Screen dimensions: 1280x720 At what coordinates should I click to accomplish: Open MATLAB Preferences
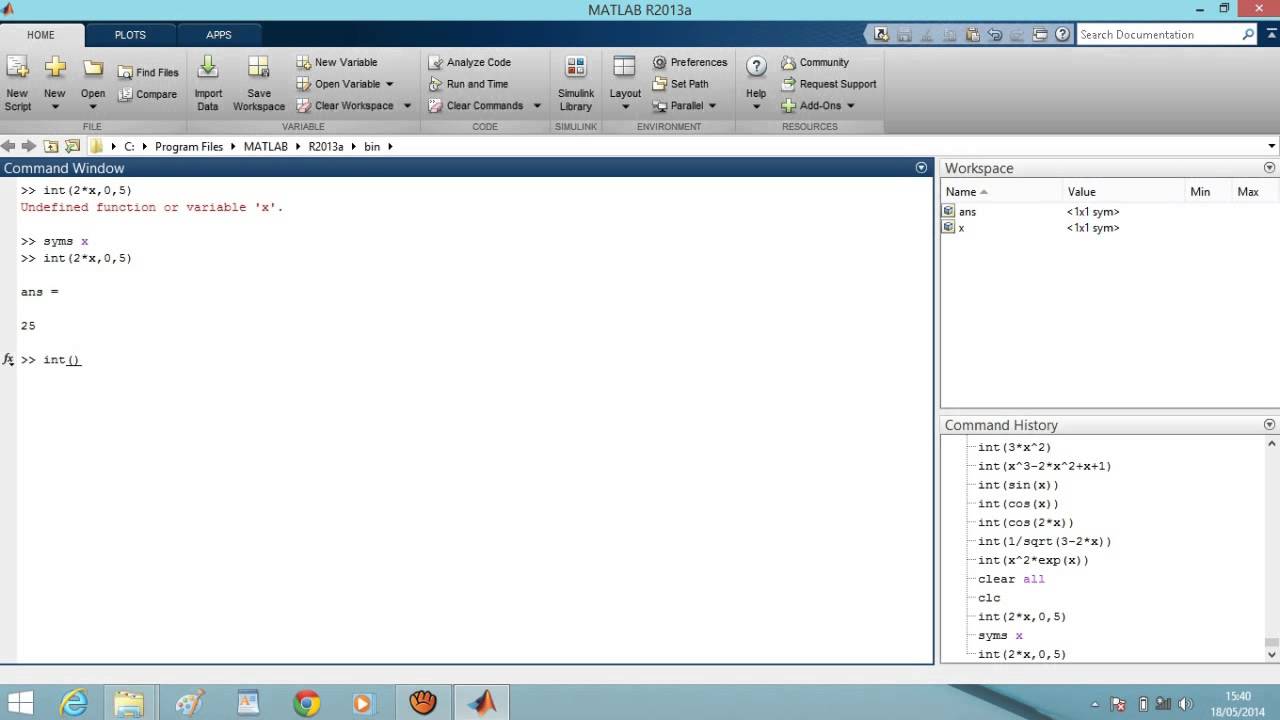690,62
